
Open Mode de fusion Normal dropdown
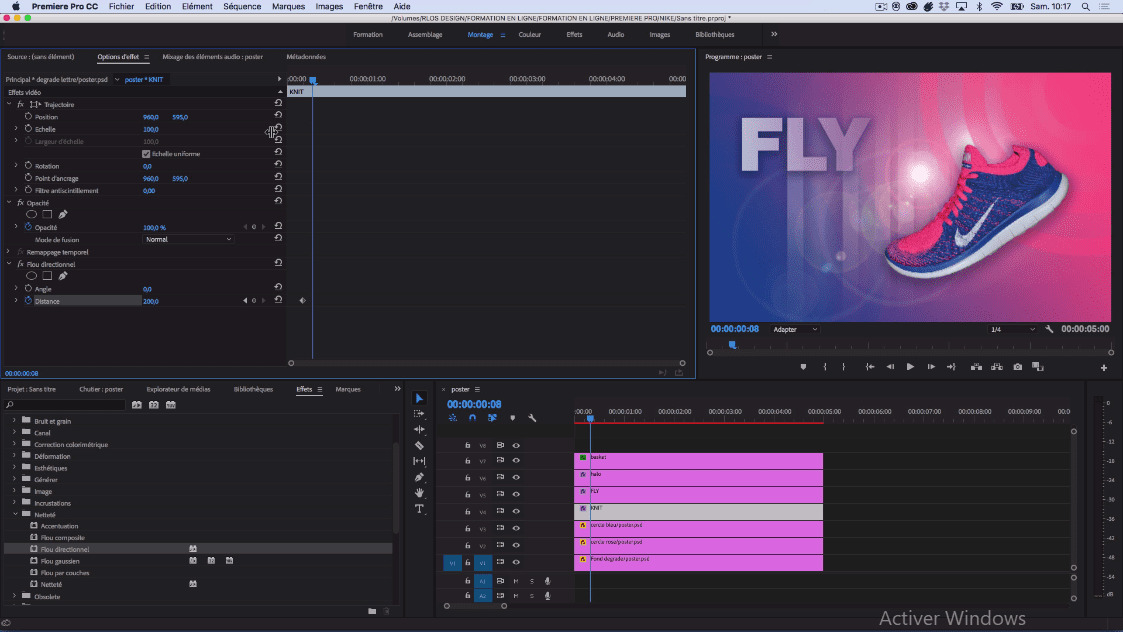(188, 239)
